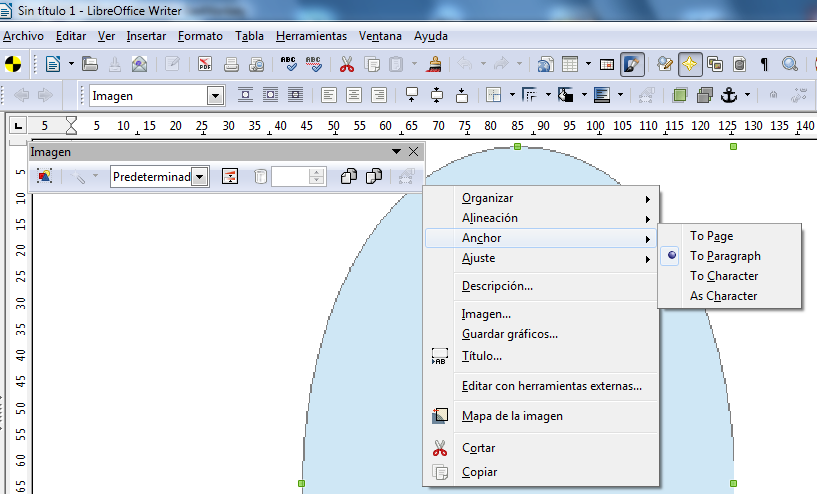817x494 pixels.
Task: Click the From File image icon
Action: pos(45,177)
